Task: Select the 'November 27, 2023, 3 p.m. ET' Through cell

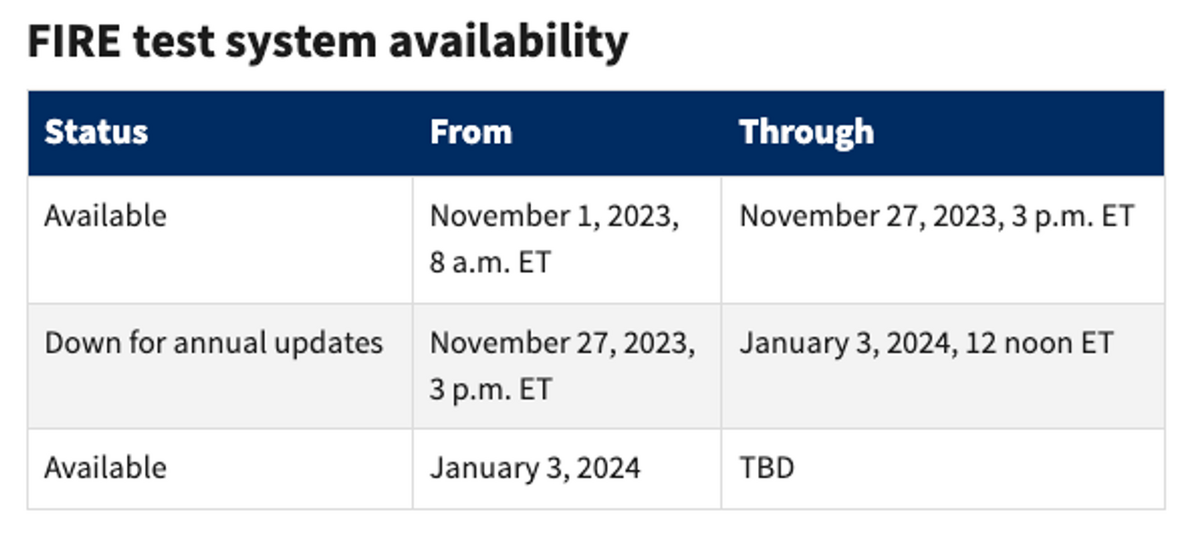Action: pyautogui.click(x=936, y=216)
